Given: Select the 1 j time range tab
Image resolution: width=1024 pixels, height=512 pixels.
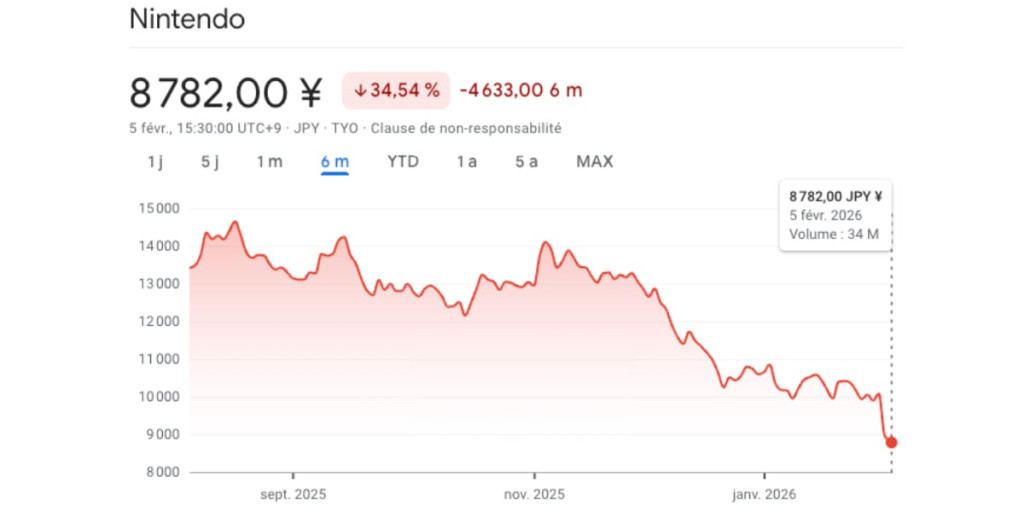Looking at the screenshot, I should [155, 162].
